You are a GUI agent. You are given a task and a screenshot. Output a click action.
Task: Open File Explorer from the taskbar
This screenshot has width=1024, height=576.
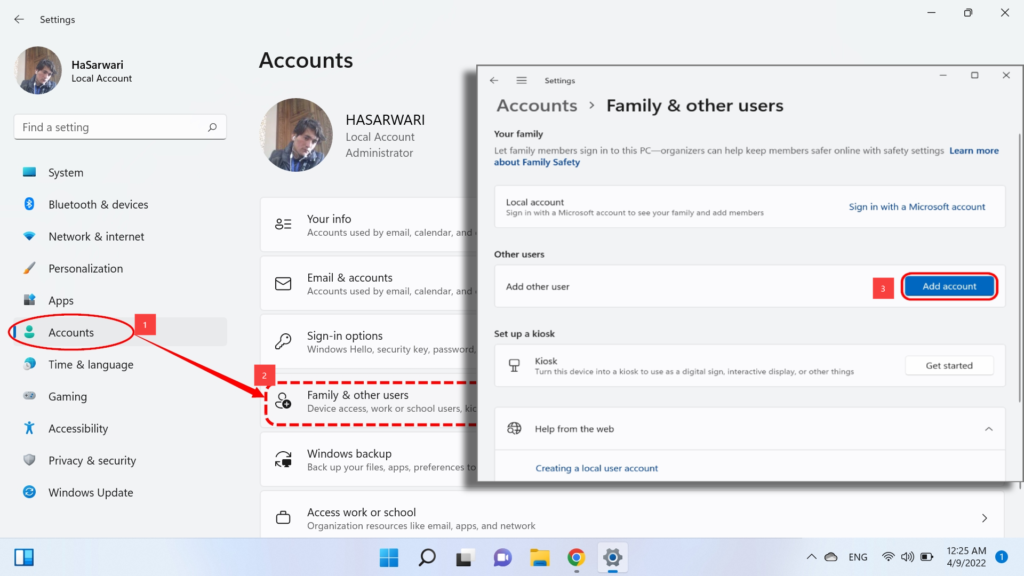[539, 557]
